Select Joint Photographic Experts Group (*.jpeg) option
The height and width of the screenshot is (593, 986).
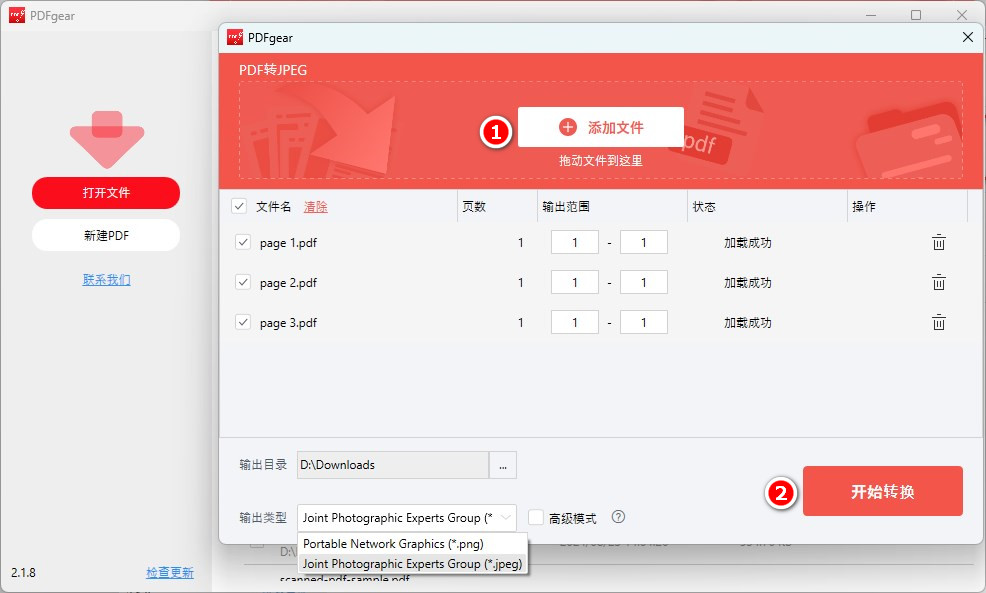(412, 564)
